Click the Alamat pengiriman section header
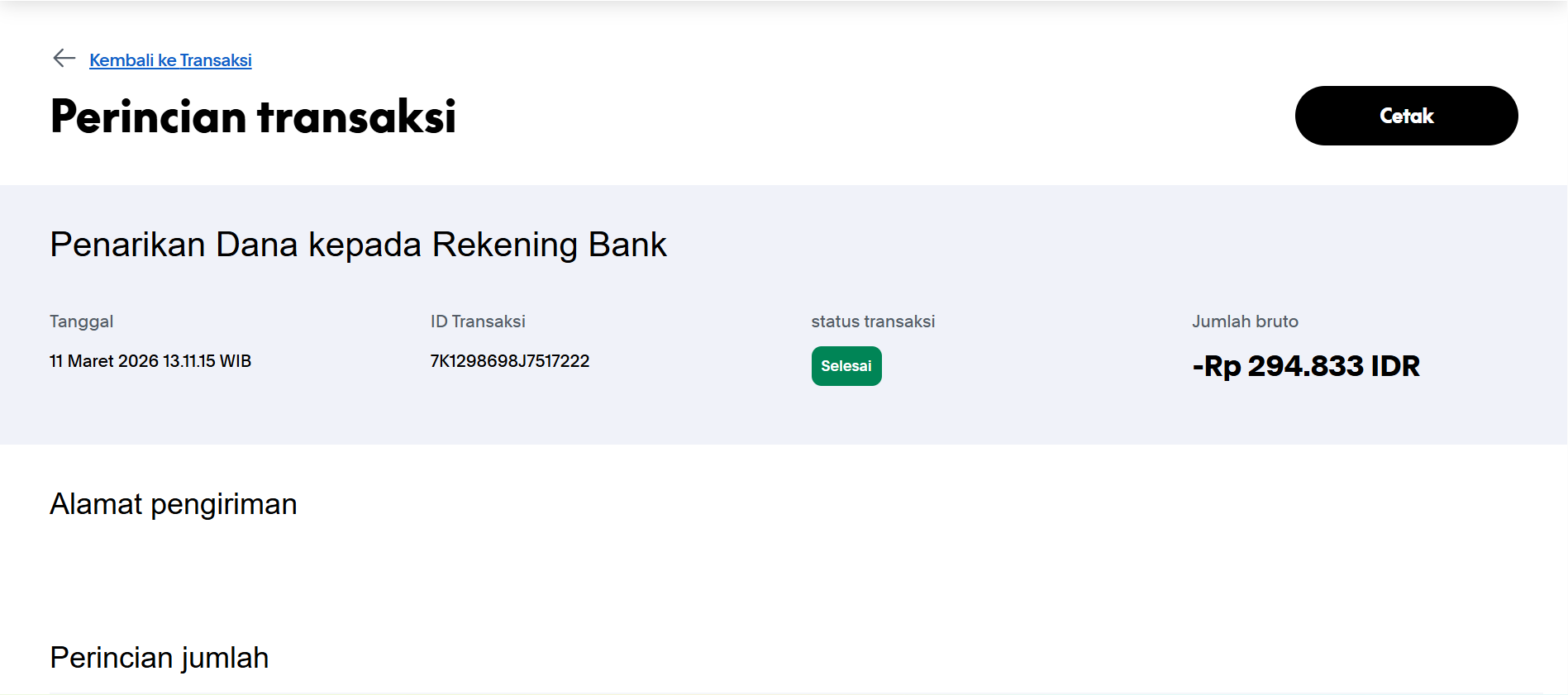This screenshot has height=695, width=1568. [x=174, y=504]
